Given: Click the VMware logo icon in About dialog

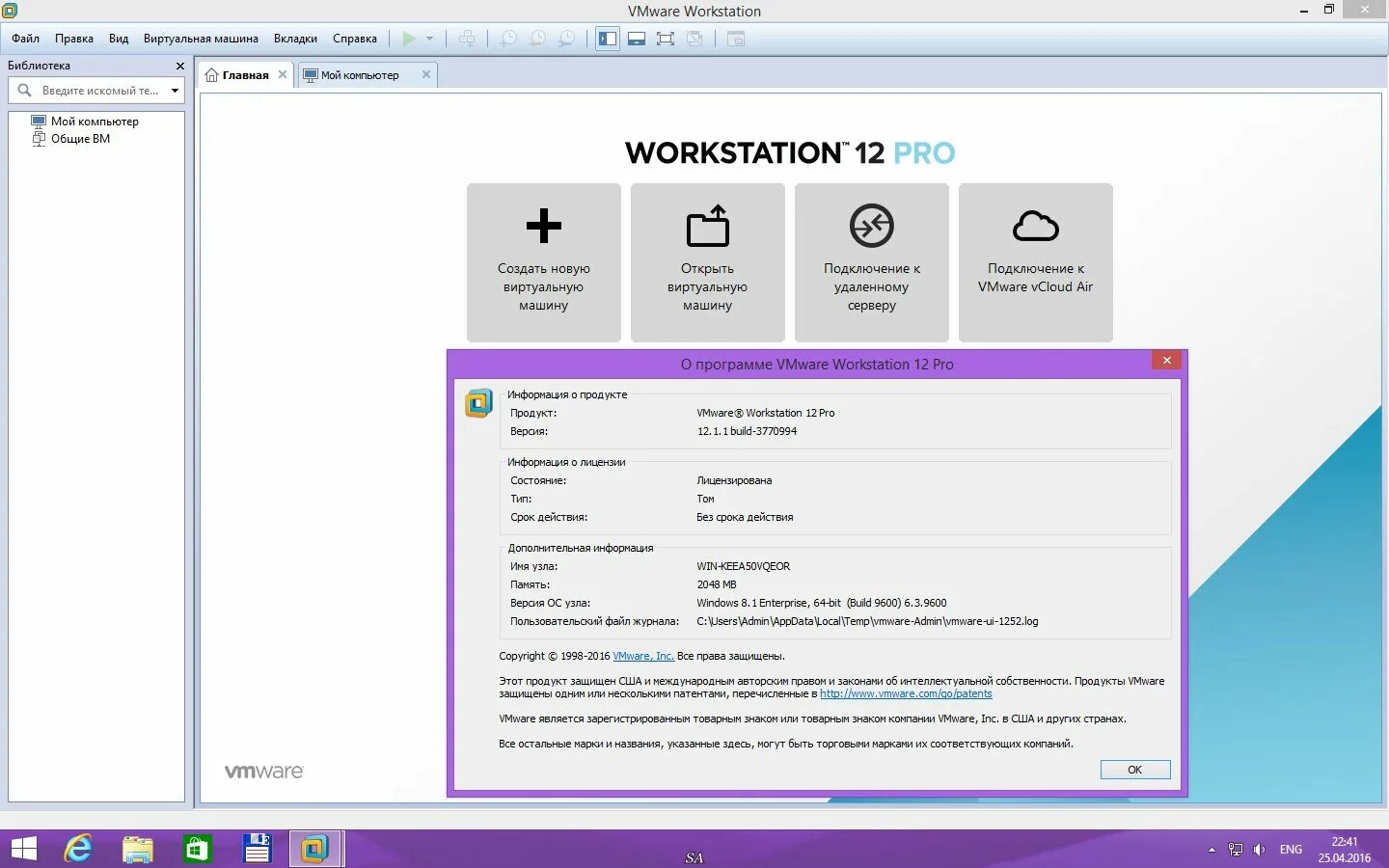Looking at the screenshot, I should click(478, 403).
